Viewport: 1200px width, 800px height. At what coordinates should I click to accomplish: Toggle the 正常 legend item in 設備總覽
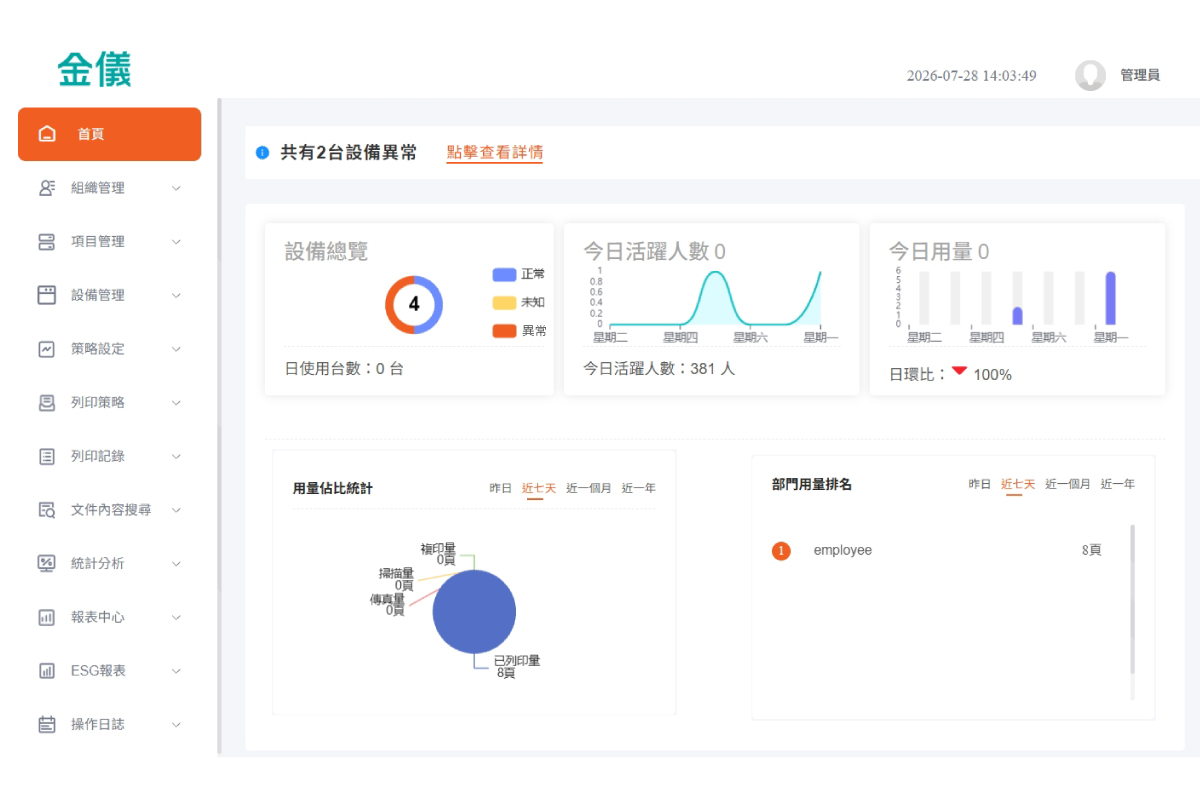(x=519, y=274)
